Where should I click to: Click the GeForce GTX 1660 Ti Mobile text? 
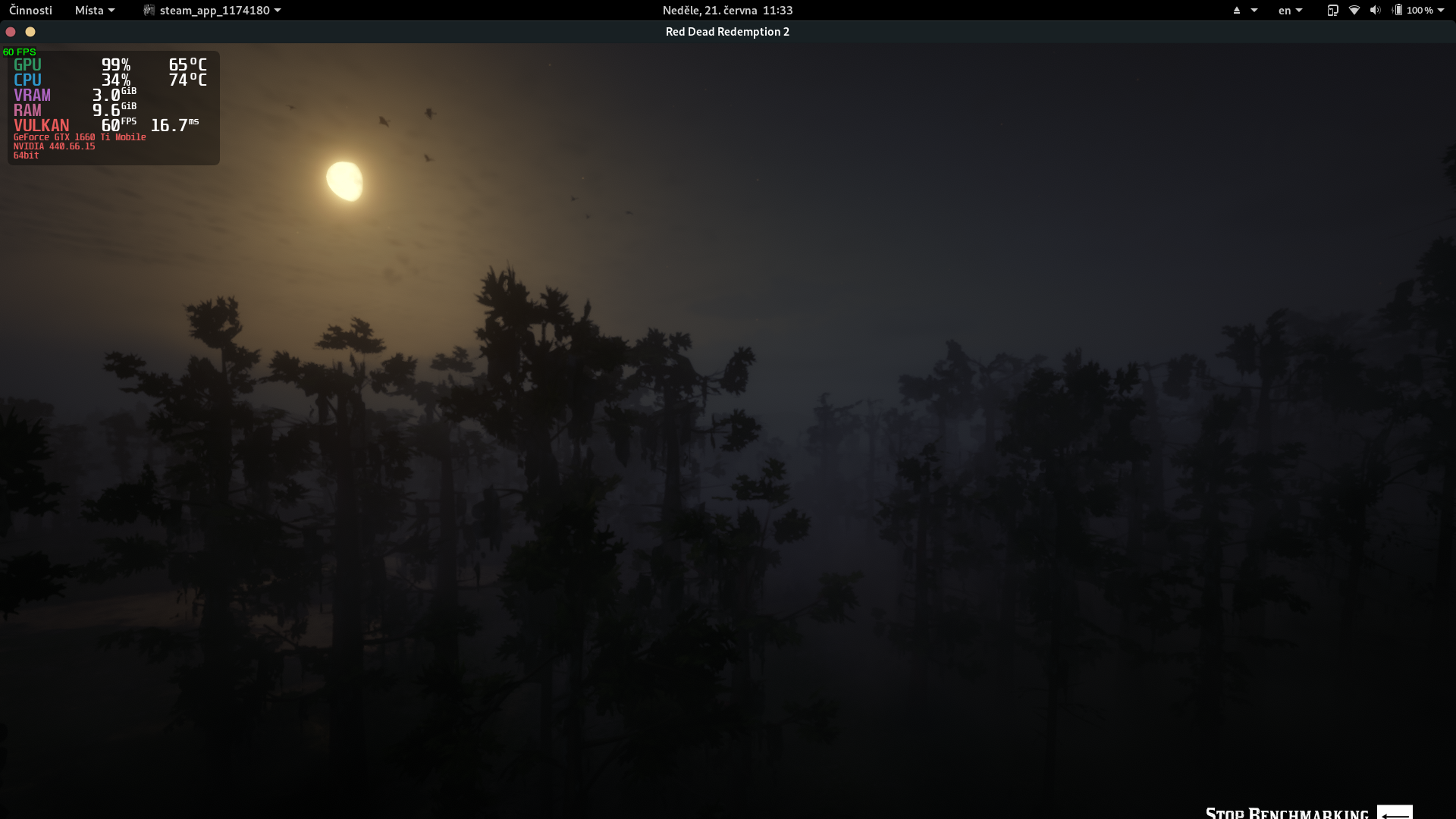[x=80, y=137]
